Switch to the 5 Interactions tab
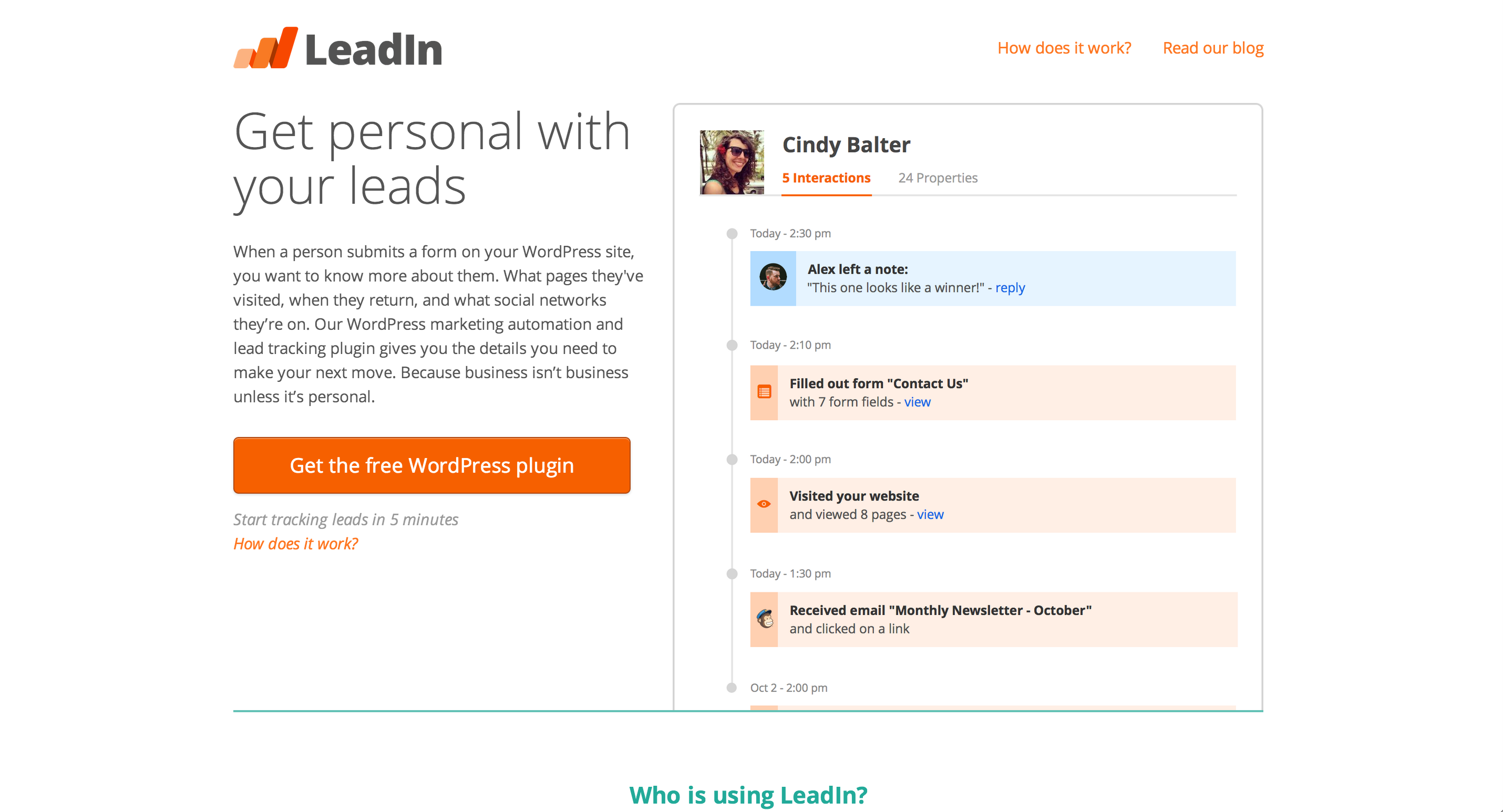The height and width of the screenshot is (812, 1503). (826, 178)
